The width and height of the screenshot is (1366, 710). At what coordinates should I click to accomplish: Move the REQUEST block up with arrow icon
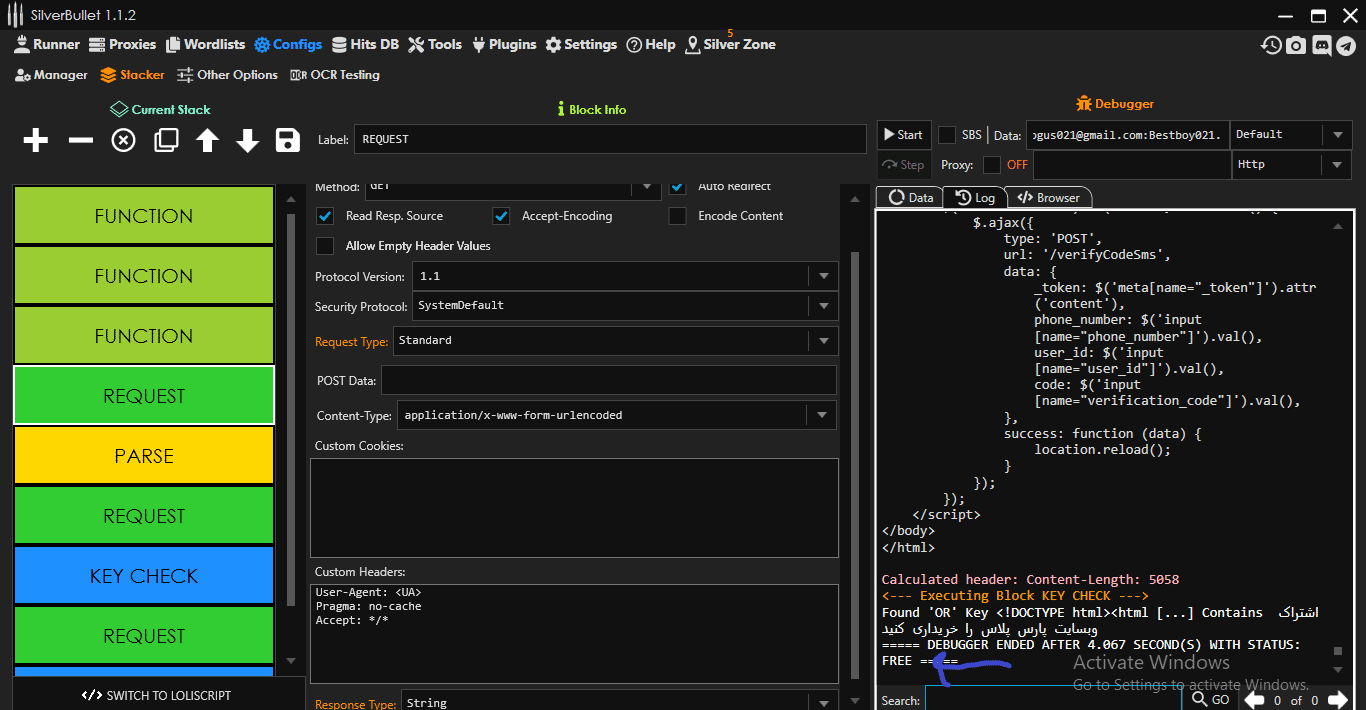coord(207,140)
